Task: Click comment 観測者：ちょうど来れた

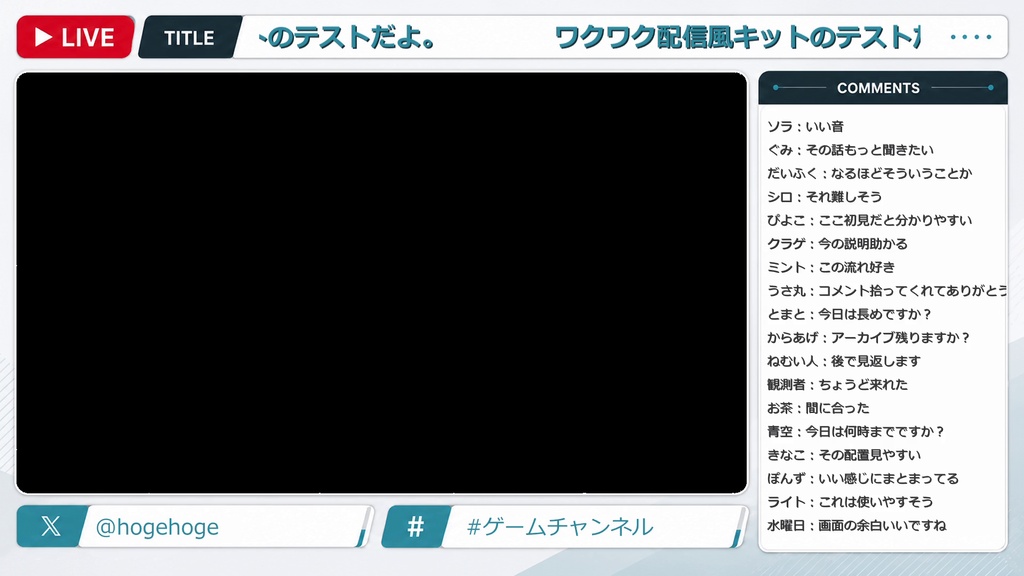Action: pos(837,385)
